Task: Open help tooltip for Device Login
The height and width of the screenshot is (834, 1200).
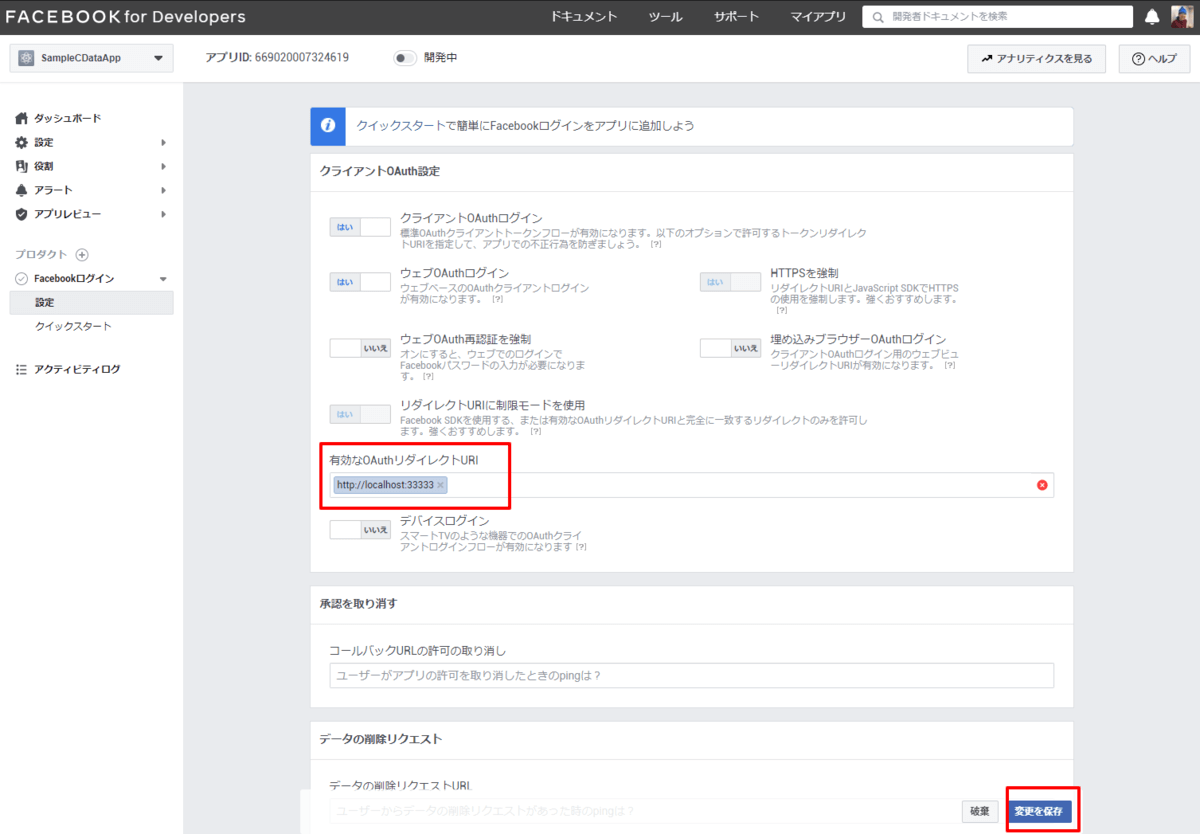Action: pos(580,547)
